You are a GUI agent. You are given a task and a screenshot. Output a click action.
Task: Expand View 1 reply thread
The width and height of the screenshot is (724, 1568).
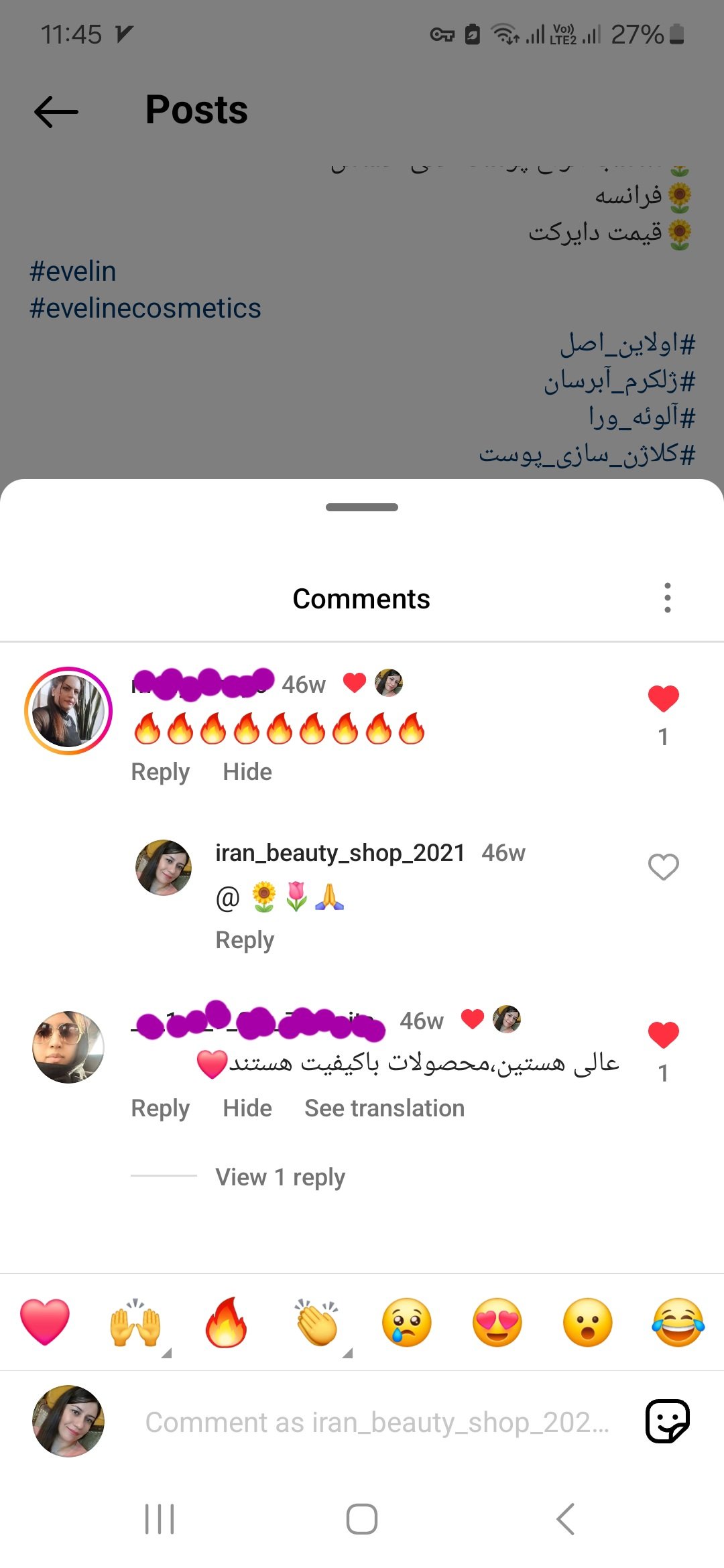click(280, 1177)
